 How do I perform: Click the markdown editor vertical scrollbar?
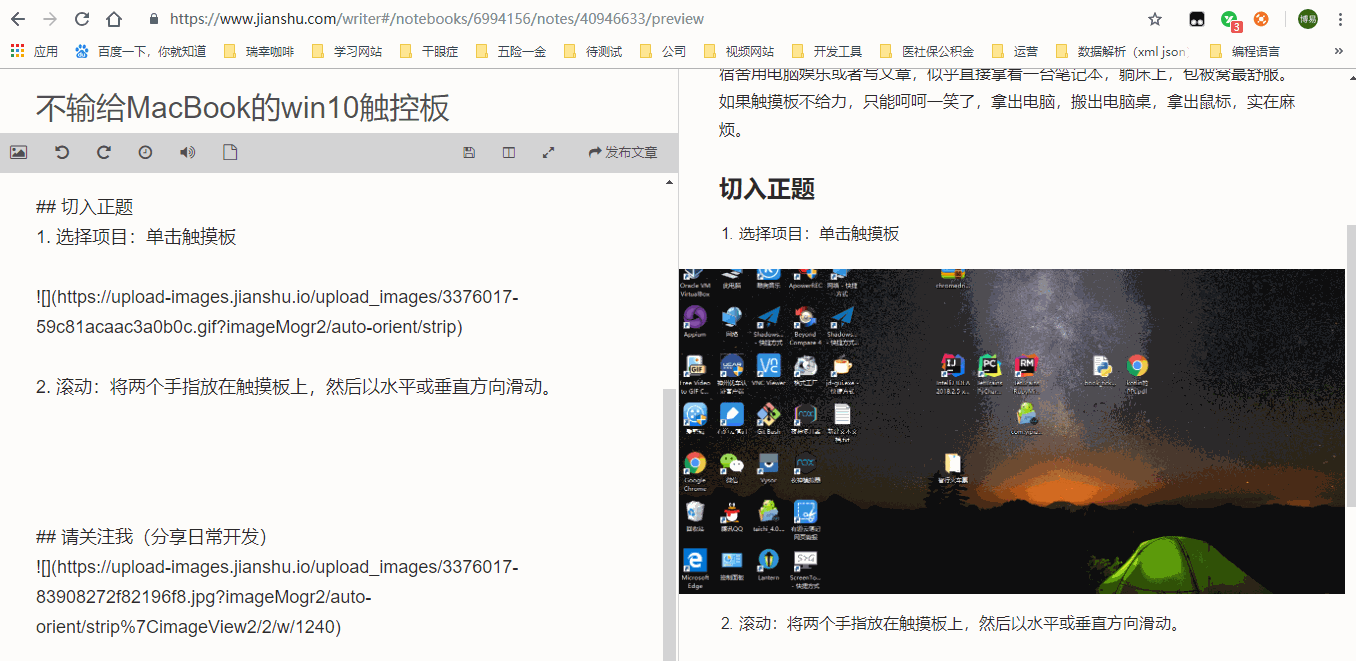(669, 524)
